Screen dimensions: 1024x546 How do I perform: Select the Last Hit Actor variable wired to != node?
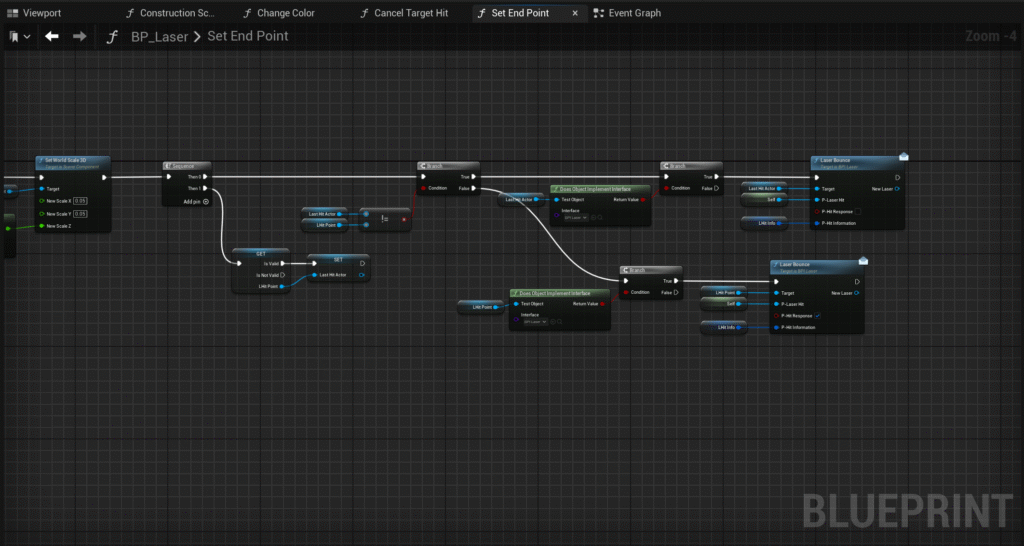coord(327,214)
